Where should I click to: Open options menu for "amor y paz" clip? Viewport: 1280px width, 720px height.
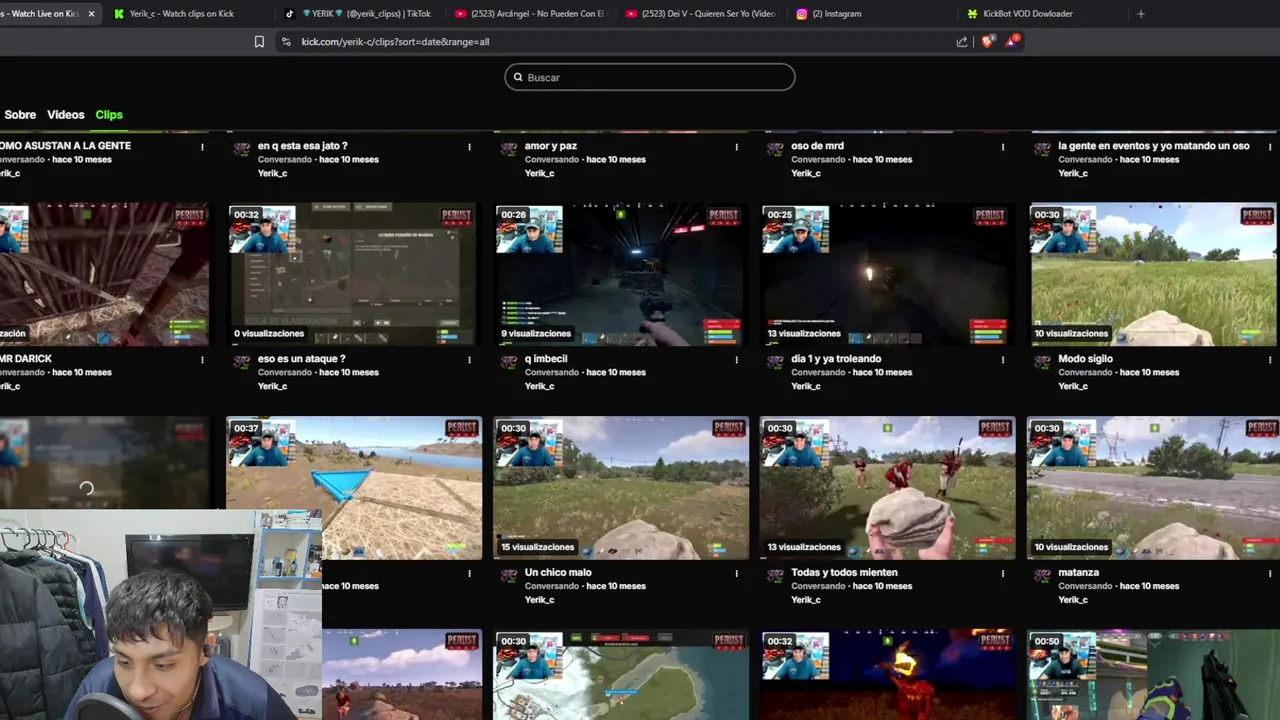(736, 147)
